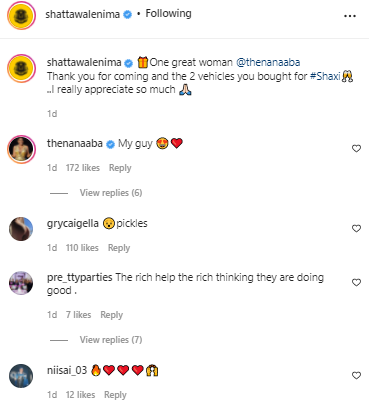Image resolution: width=369 pixels, height=401 pixels.
Task: Open the @thenanaaba mention link
Action: [x=268, y=62]
